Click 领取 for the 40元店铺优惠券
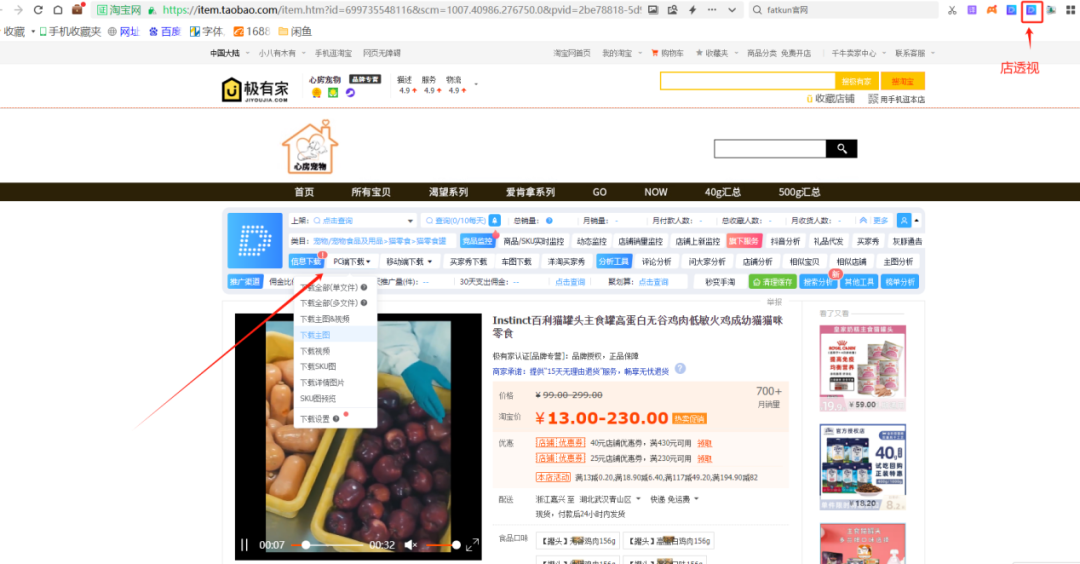This screenshot has width=1080, height=564. [x=704, y=443]
